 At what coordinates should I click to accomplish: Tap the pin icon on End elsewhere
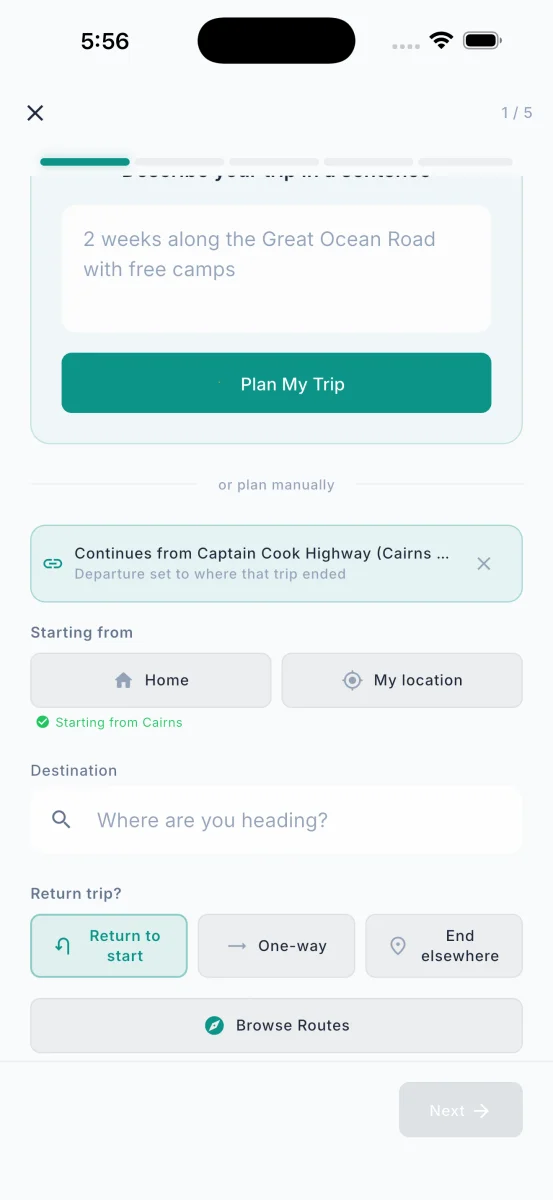[x=398, y=946]
